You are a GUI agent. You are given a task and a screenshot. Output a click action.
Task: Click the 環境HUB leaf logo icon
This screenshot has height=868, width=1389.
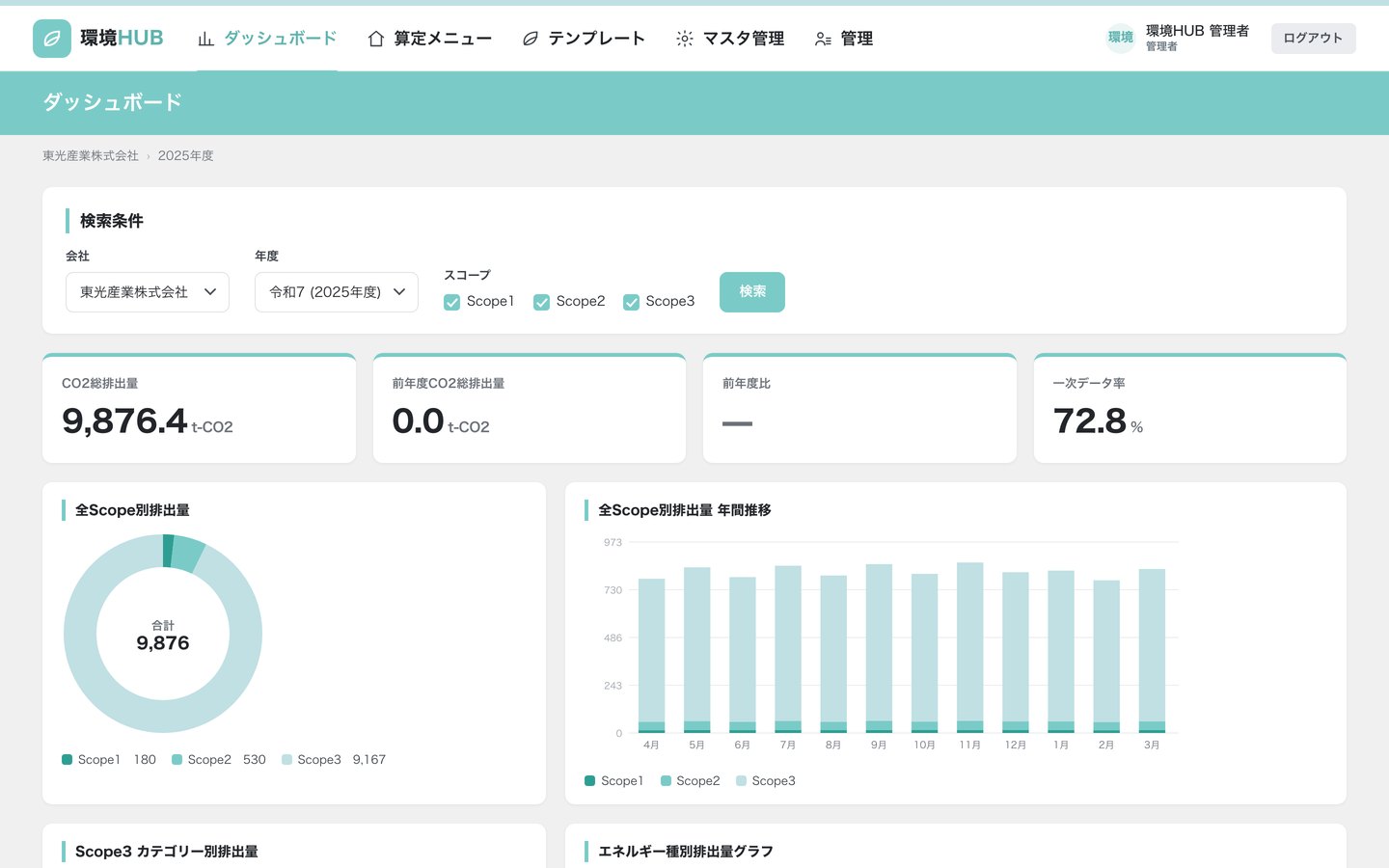pyautogui.click(x=52, y=39)
